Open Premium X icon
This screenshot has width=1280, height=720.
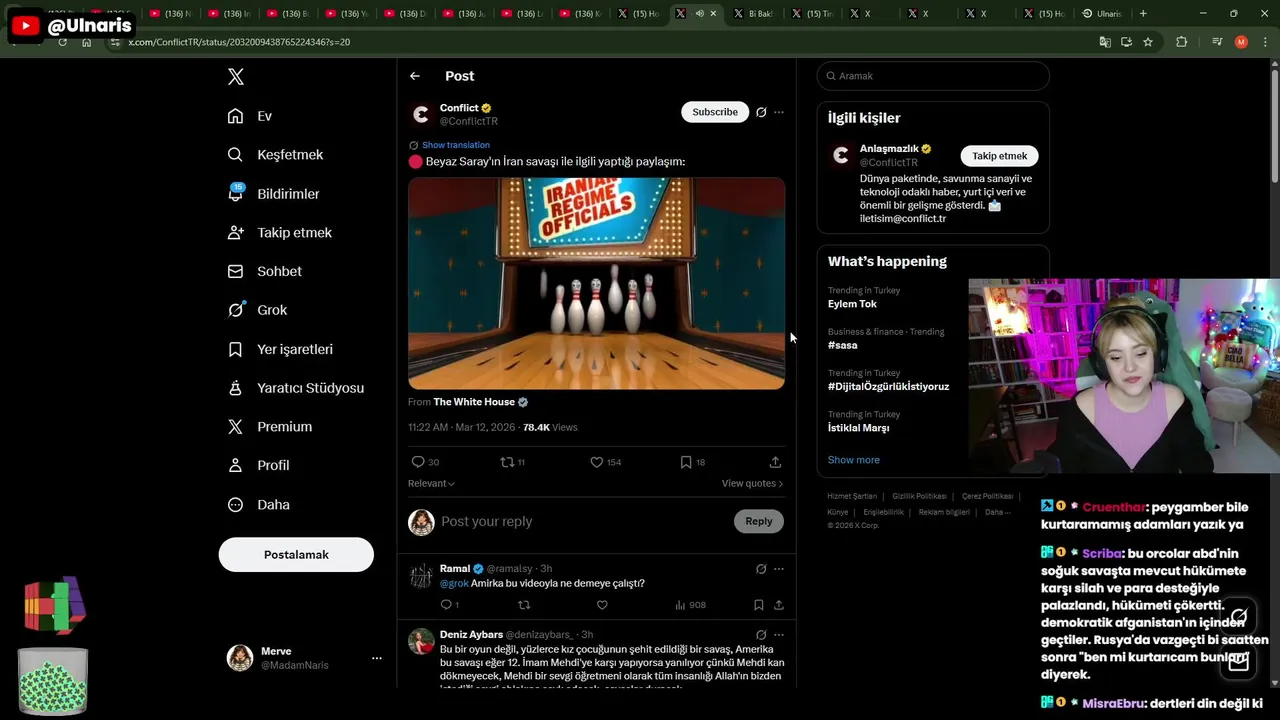click(x=235, y=426)
